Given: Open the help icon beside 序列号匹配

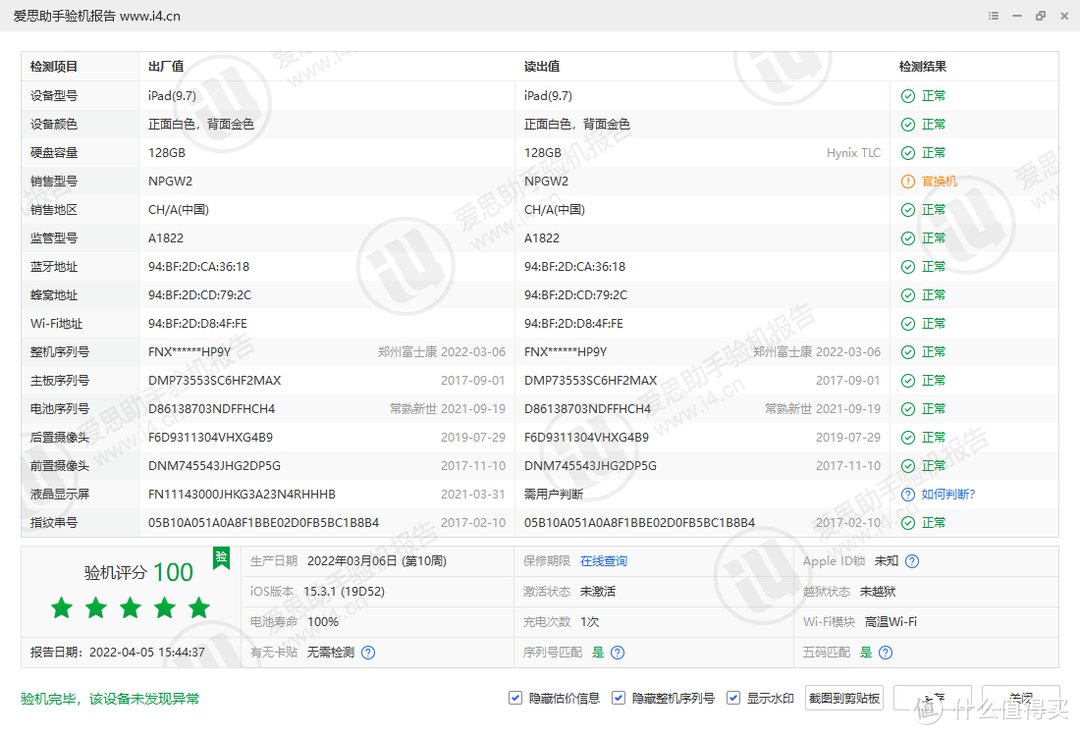Looking at the screenshot, I should point(617,650).
